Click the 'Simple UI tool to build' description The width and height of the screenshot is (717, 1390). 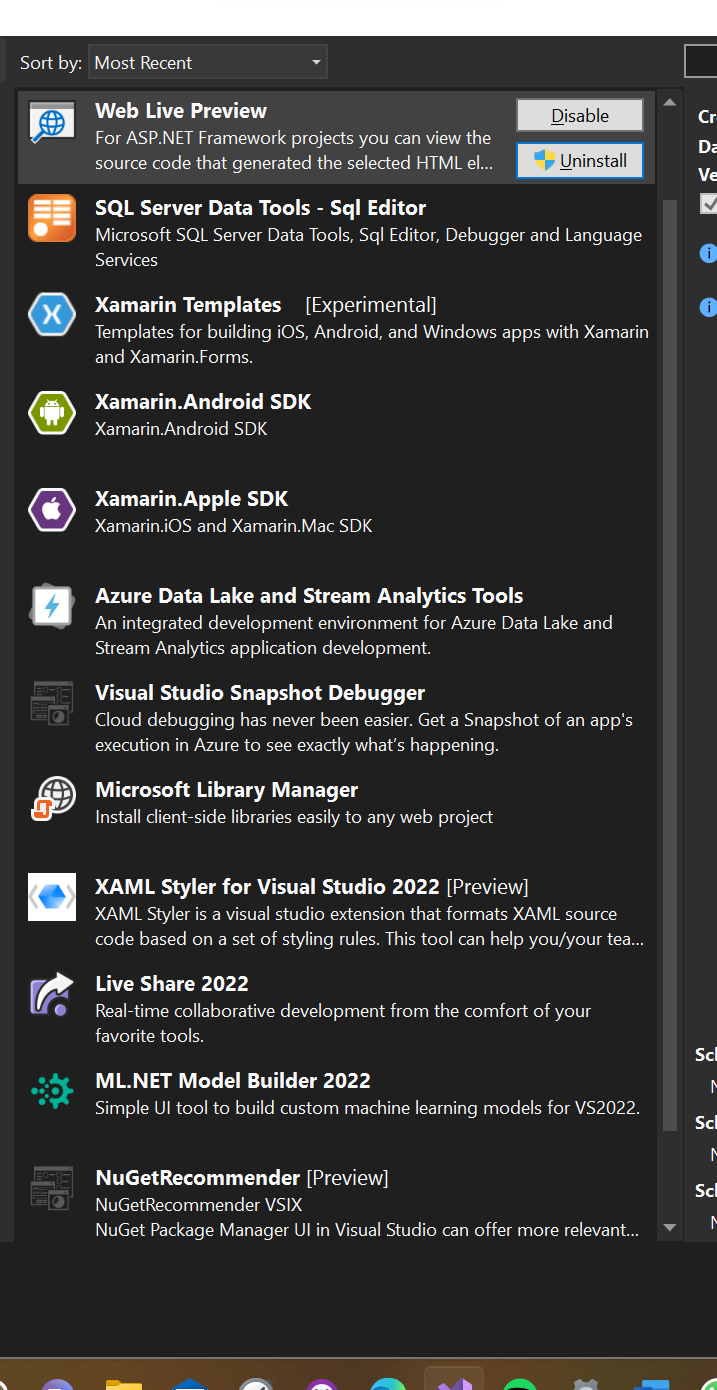click(367, 1108)
